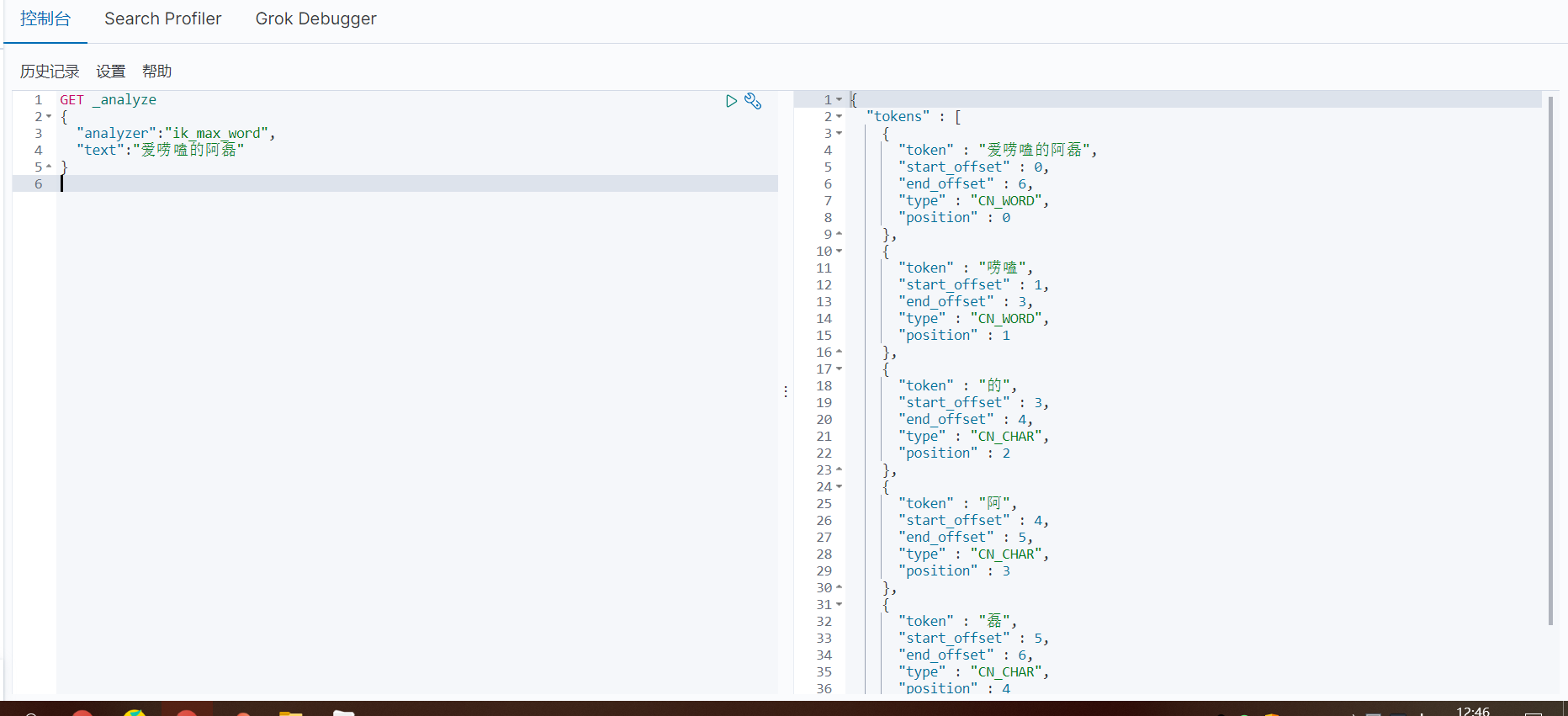The height and width of the screenshot is (716, 1568).
Task: Click "end_offset" : 5 output line
Action: (966, 537)
